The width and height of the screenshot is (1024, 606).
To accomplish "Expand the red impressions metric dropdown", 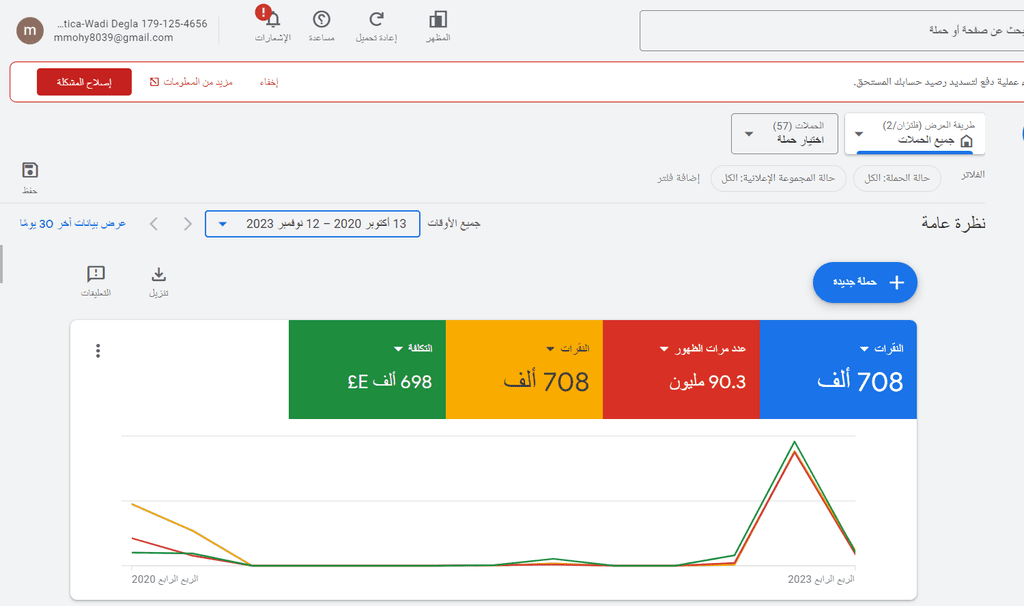I will point(664,349).
